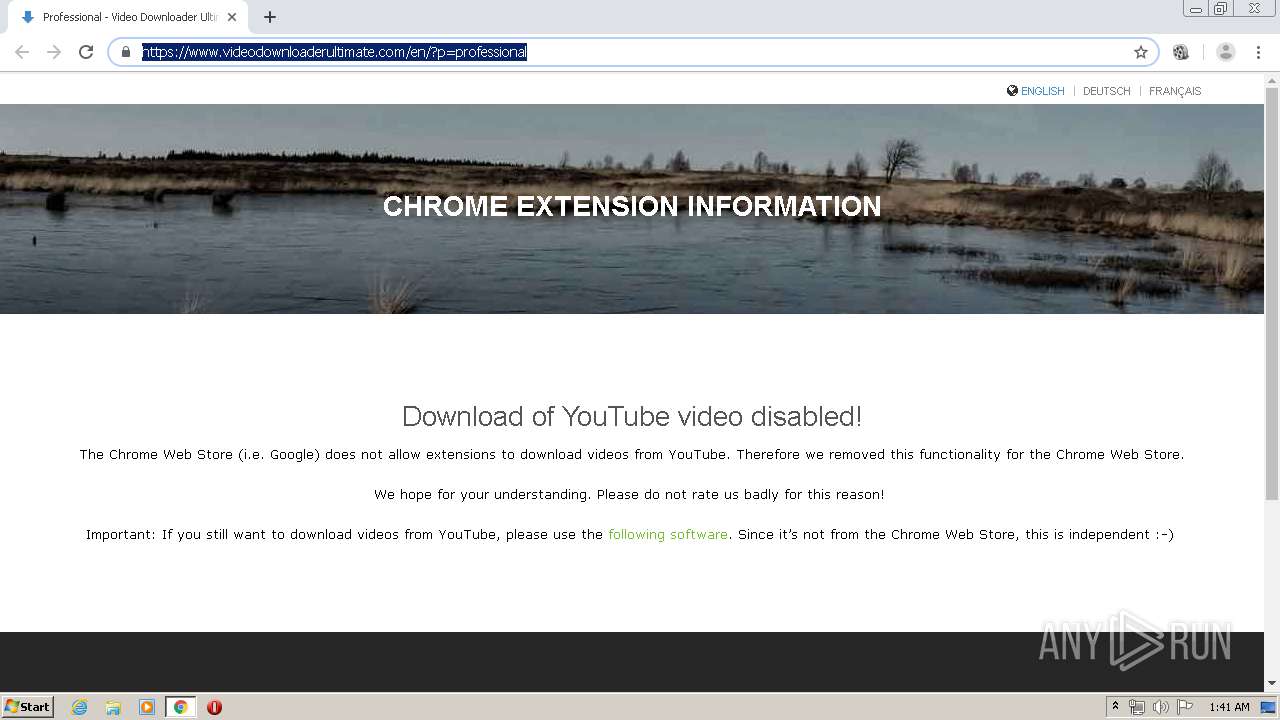Open the network tray icon
Screen dimensions: 1280x720
[1137, 707]
